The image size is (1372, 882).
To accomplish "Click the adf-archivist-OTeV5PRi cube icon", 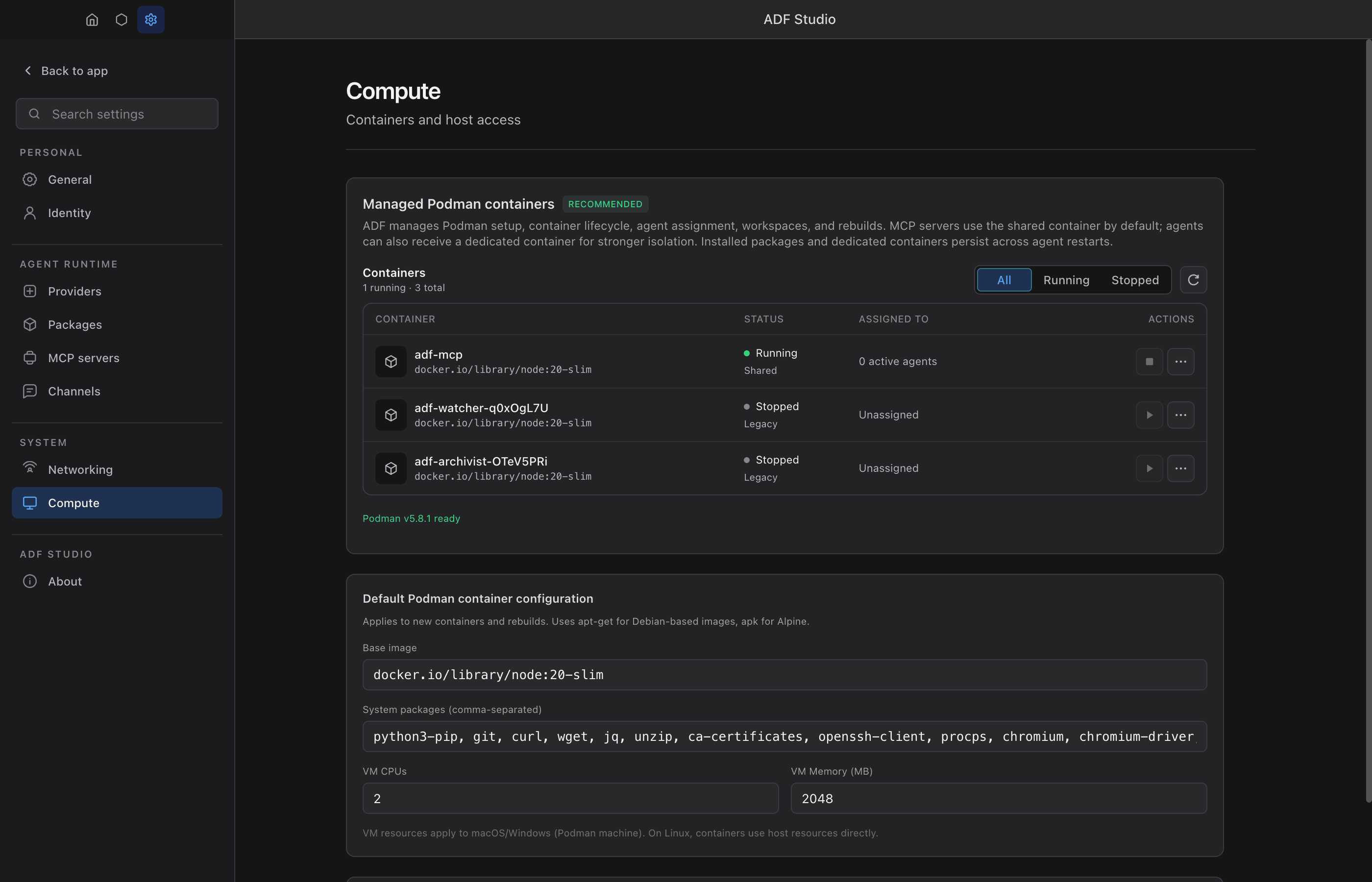I will coord(391,468).
